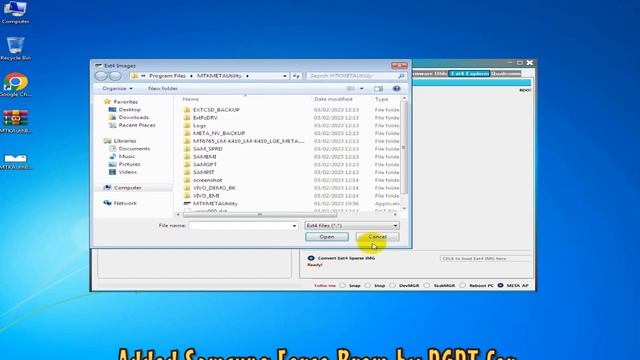Toggle the preview pane icon
The width and height of the screenshot is (640, 360).
[x=378, y=89]
